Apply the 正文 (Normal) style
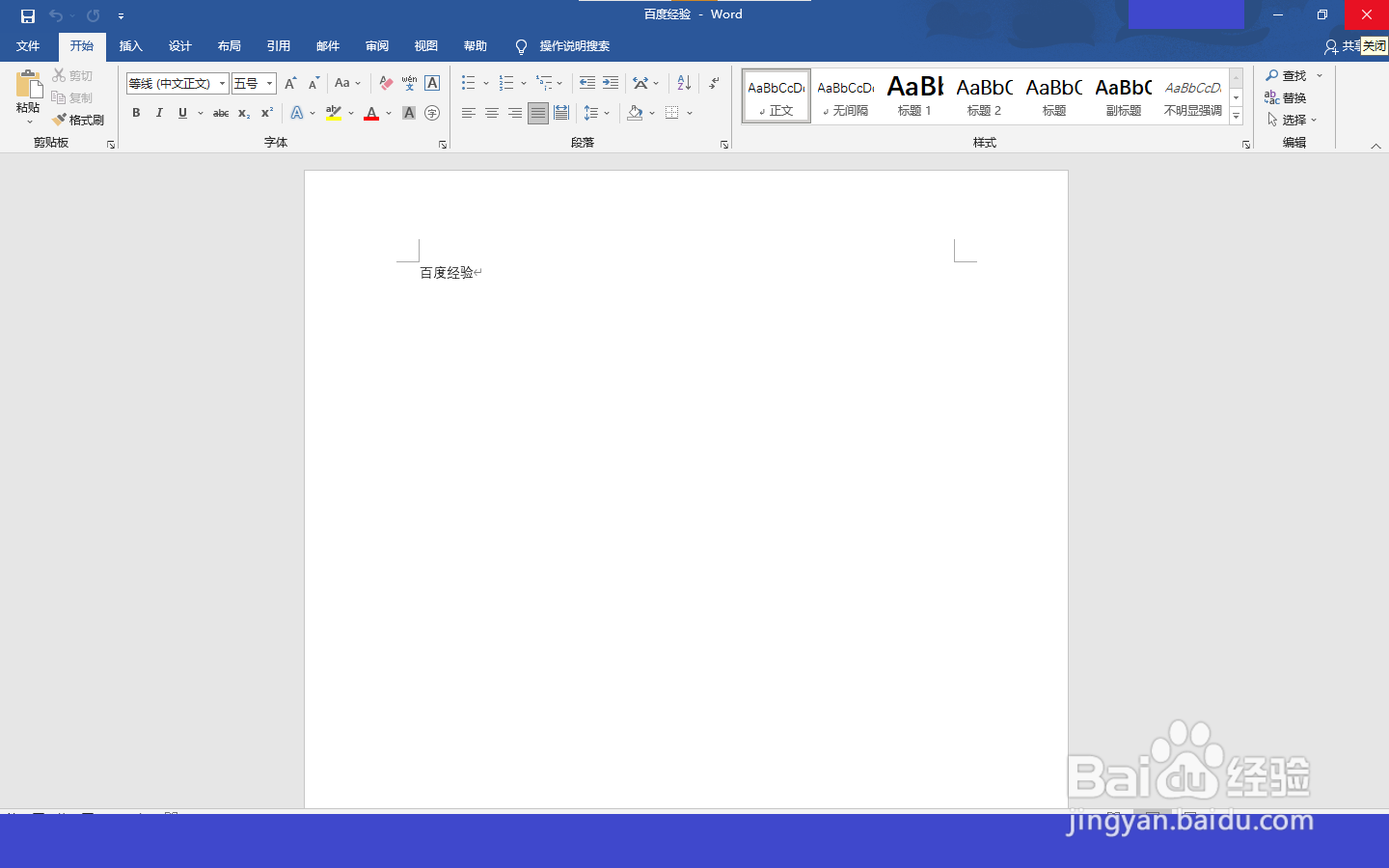This screenshot has width=1389, height=868. (x=776, y=96)
